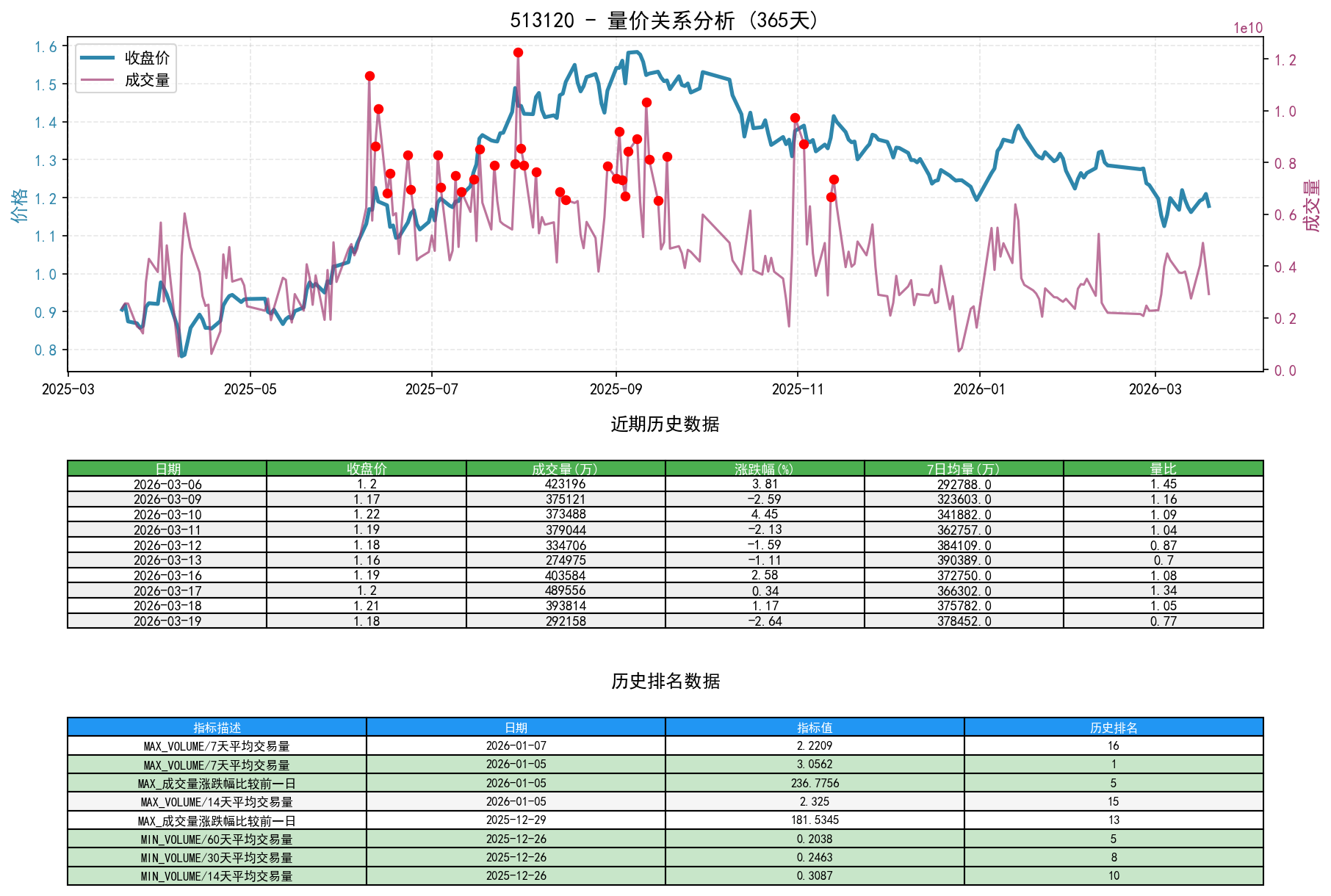
Task: Open the 涨跌幅(%) column header
Action: [764, 467]
